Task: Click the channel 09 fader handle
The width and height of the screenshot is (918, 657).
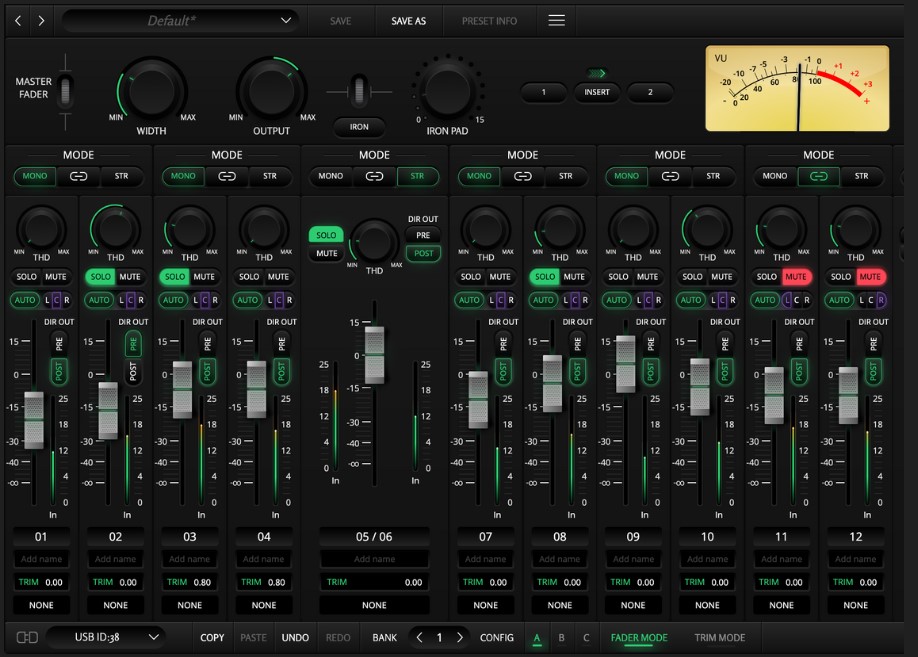Action: point(625,364)
